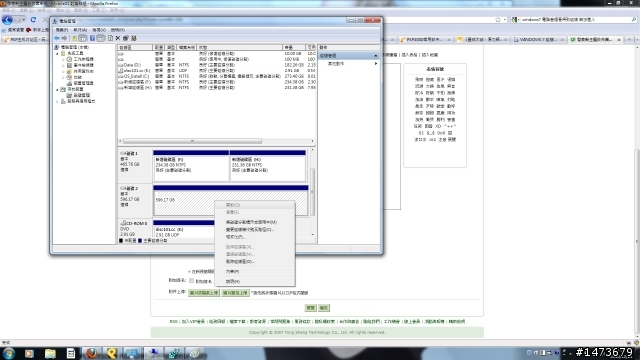640x360 pixels.
Task: Click the Up One Level folder toolbar icon
Action: (x=74, y=38)
